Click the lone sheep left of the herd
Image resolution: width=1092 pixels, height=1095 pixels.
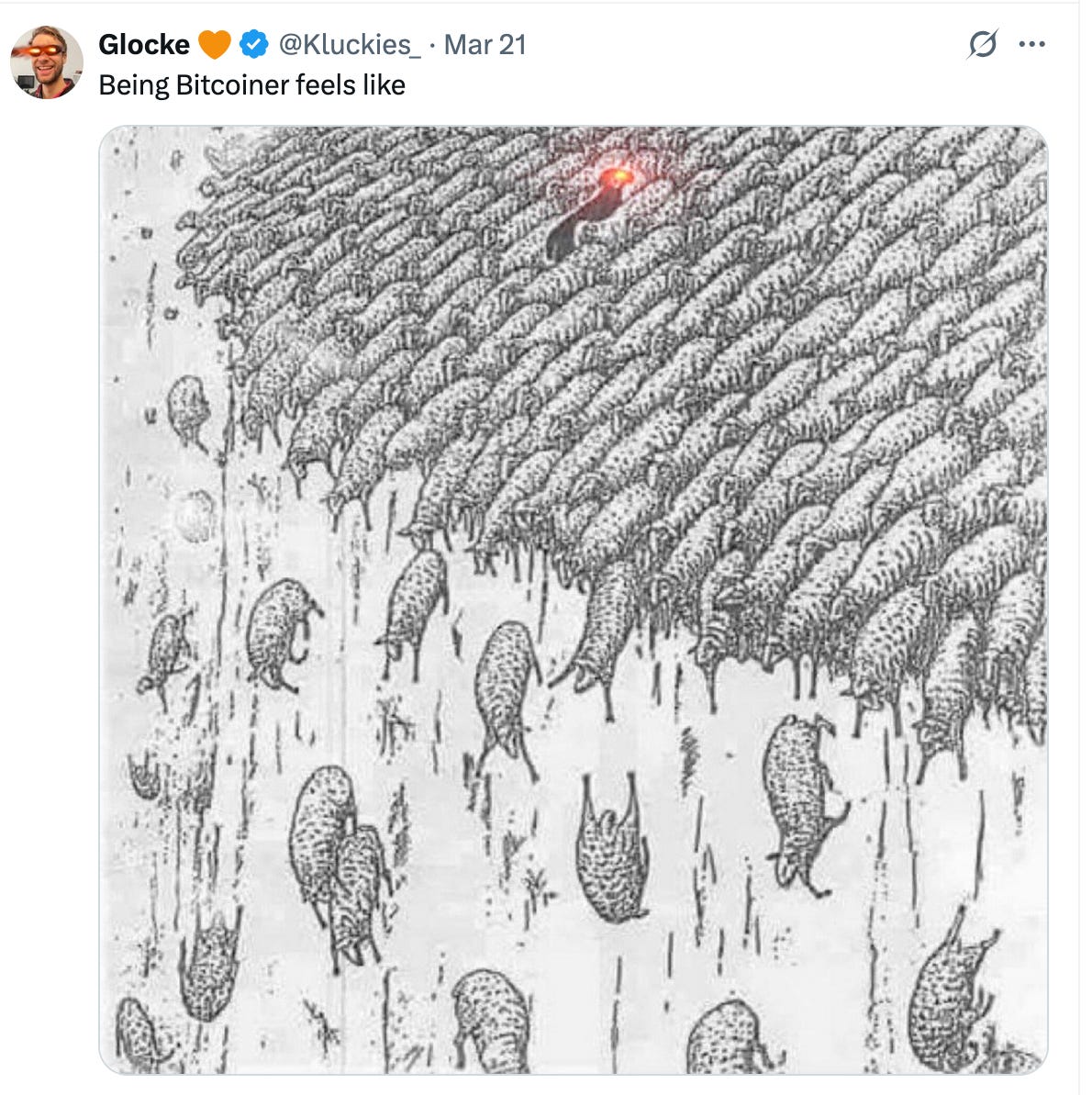188,412
